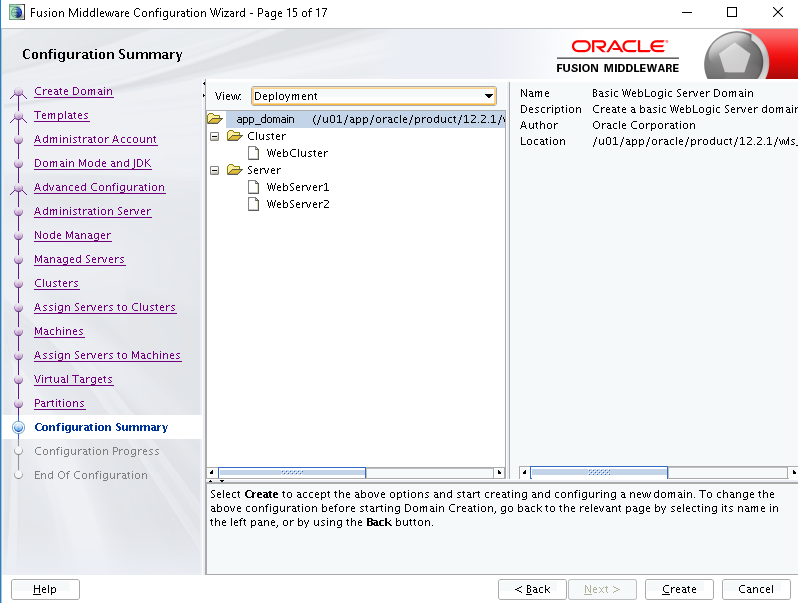Open the Administration Server step

93,211
